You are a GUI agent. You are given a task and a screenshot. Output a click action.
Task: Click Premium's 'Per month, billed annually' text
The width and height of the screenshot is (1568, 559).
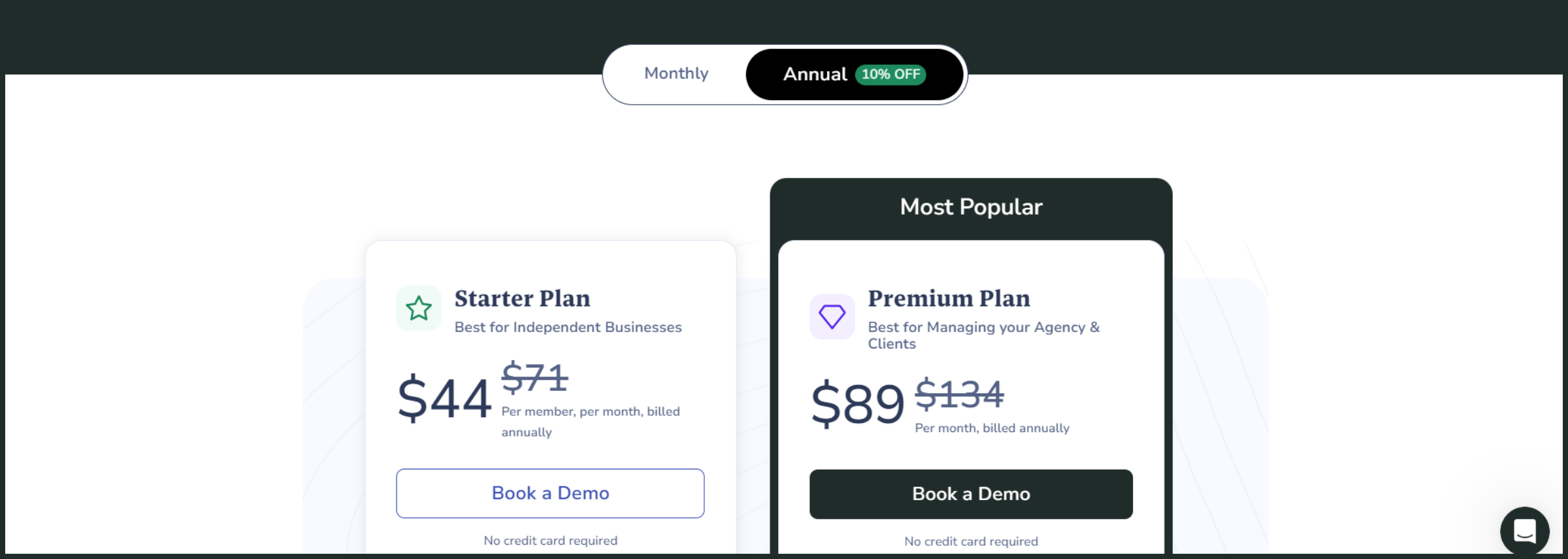pos(992,428)
